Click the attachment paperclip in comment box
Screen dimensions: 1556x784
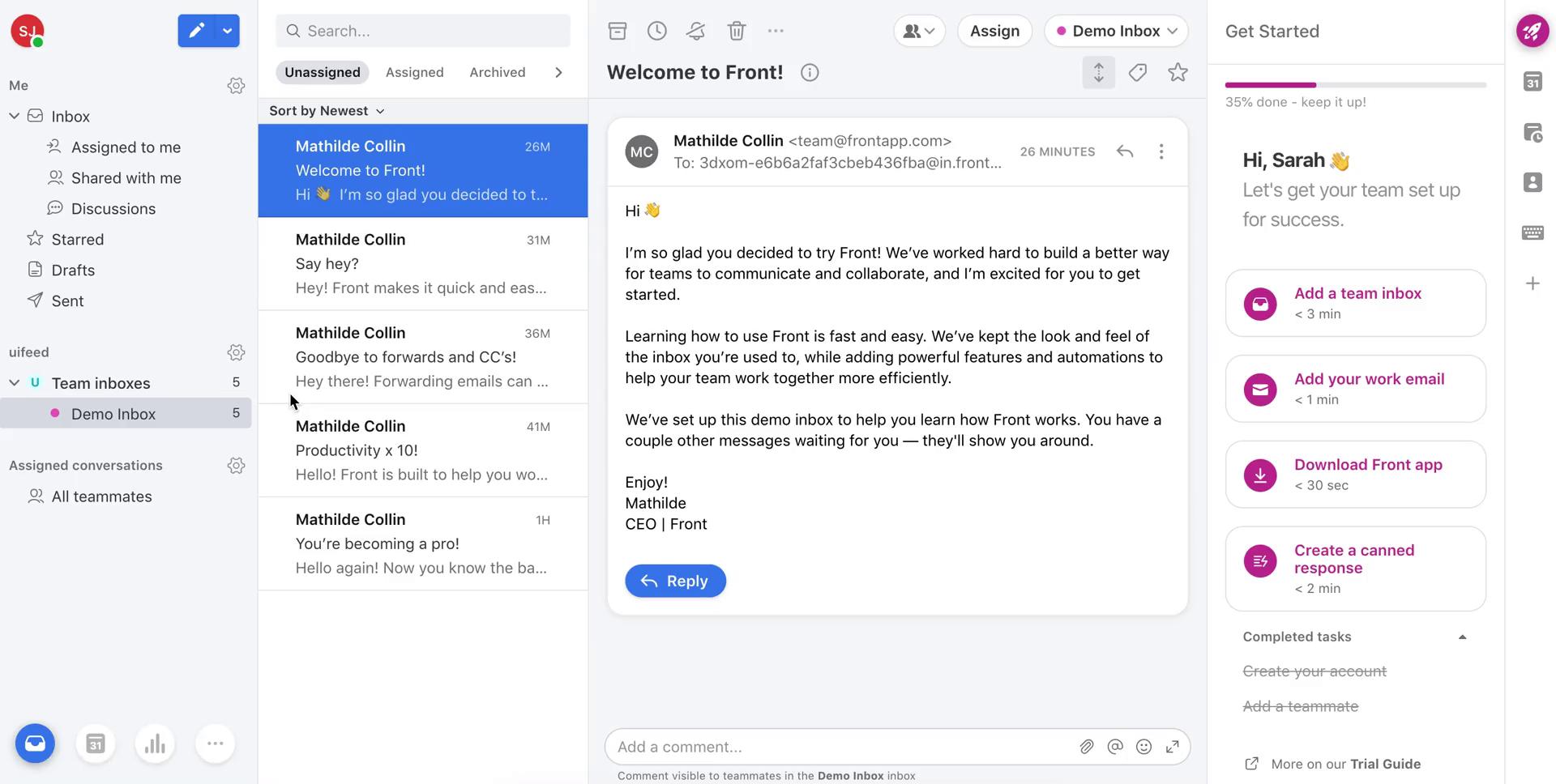pyautogui.click(x=1087, y=747)
